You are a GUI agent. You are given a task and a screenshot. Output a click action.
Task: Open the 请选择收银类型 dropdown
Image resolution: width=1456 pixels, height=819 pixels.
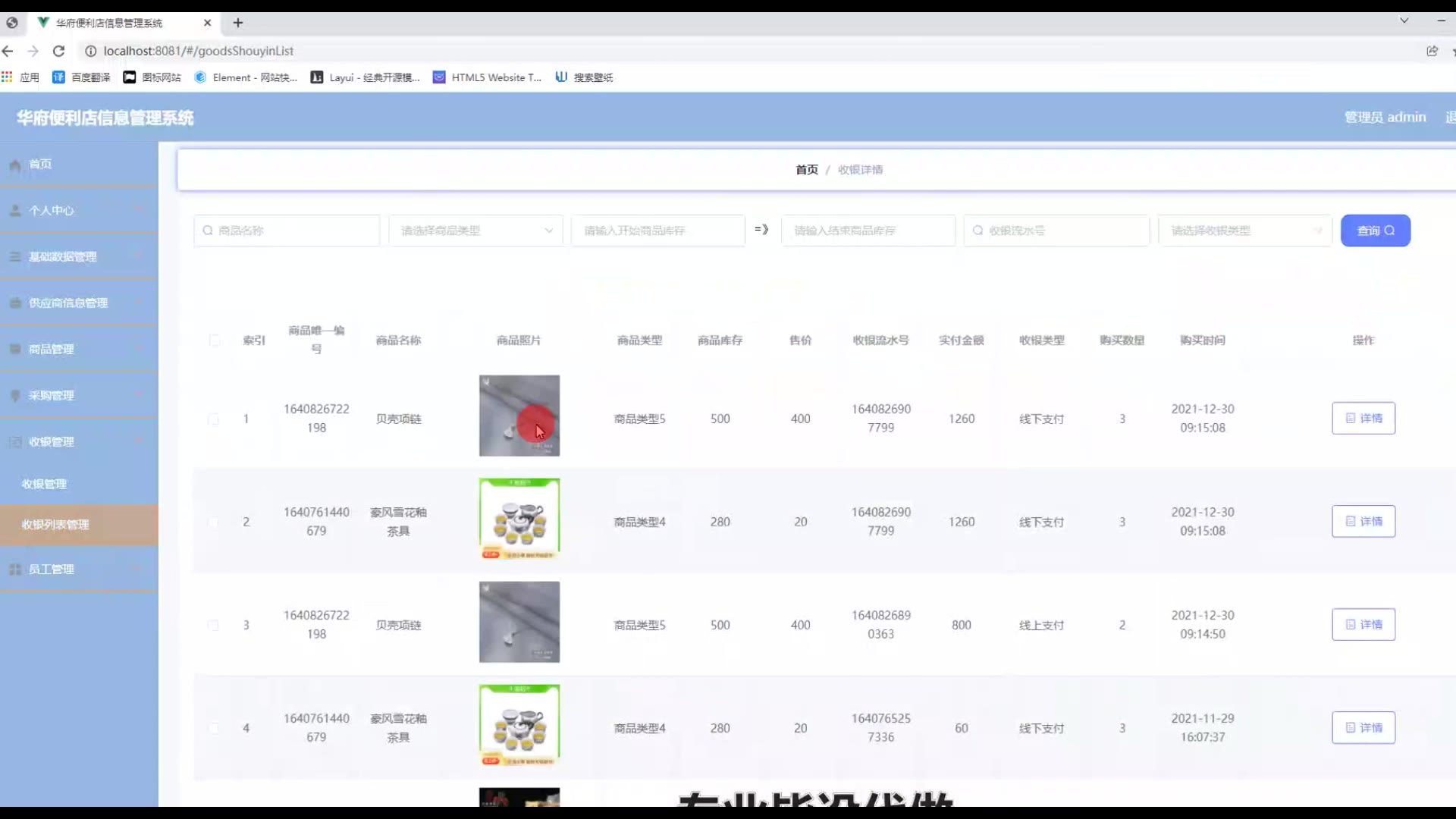(1244, 231)
